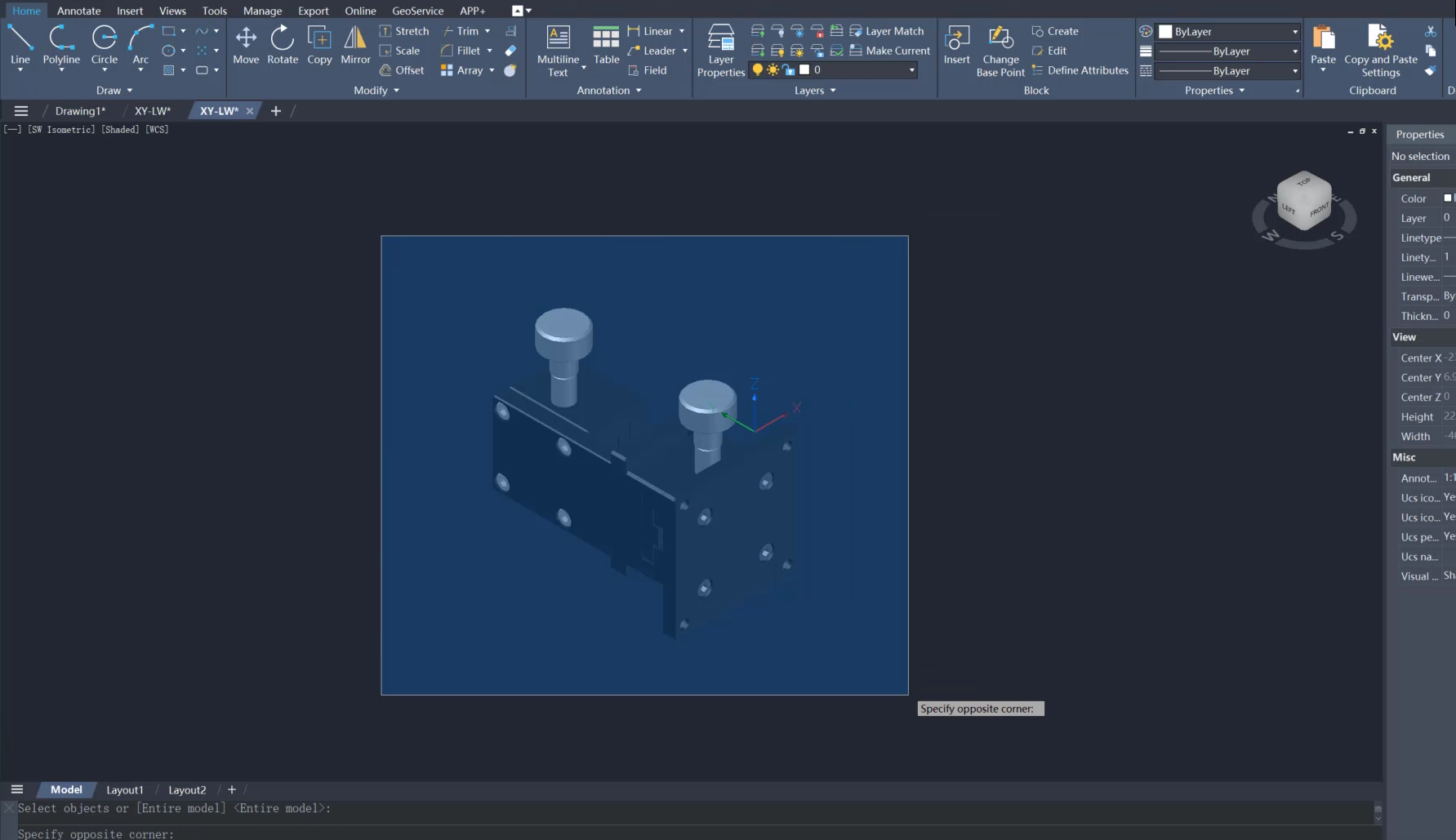Viewport: 1456px width, 840px height.
Task: Click Layer Match button
Action: (887, 31)
